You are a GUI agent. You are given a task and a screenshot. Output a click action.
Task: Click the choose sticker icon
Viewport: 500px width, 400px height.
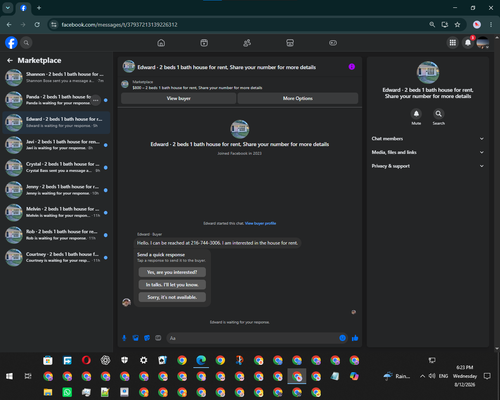[147, 338]
